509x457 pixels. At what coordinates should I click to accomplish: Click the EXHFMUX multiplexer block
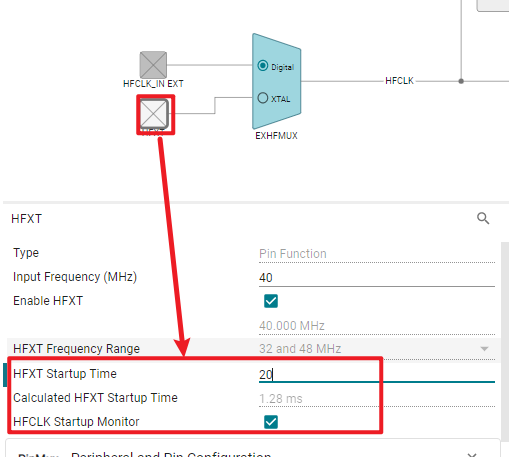pyautogui.click(x=276, y=81)
